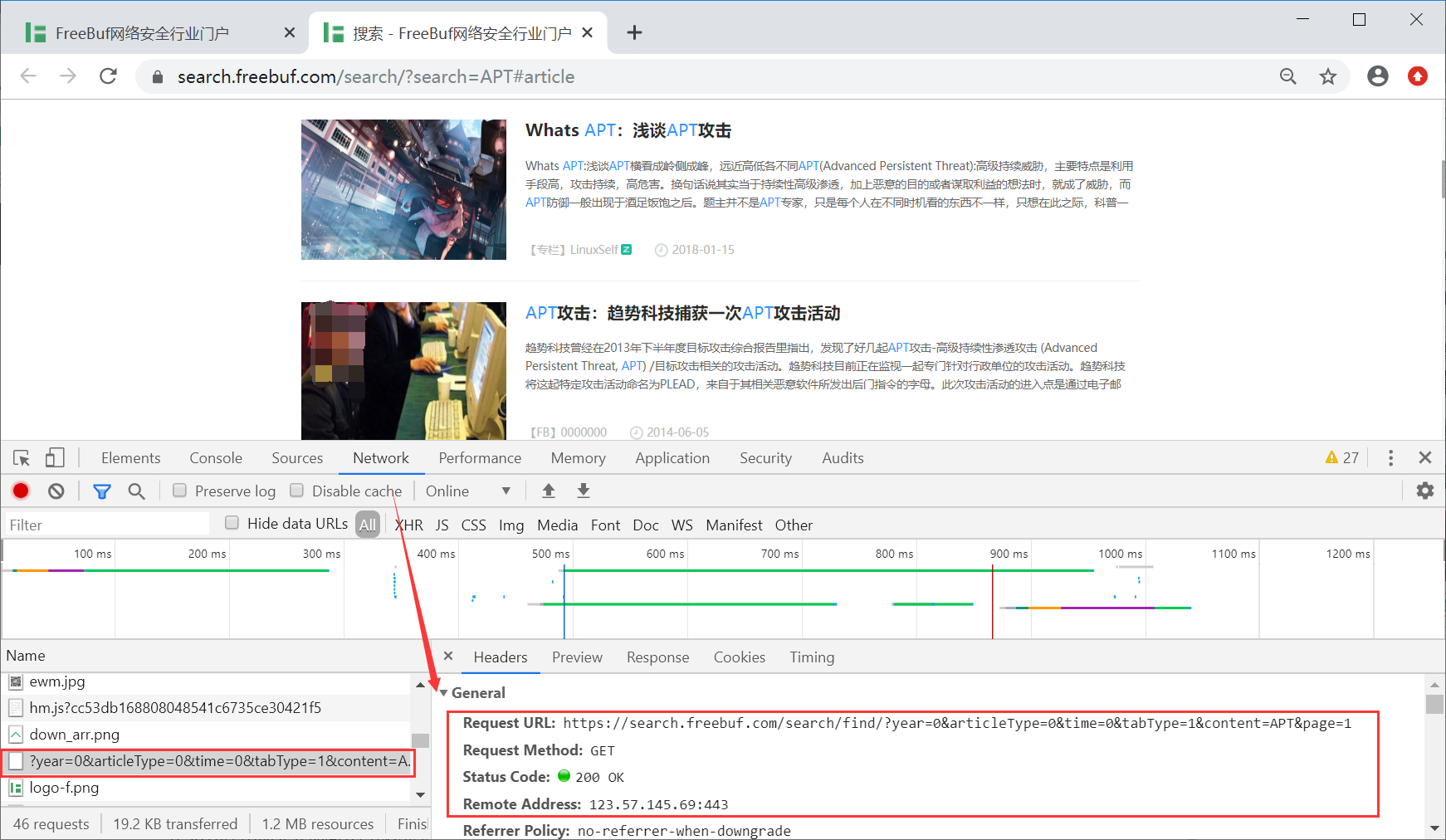Click the 27 warnings indicator

click(x=1342, y=457)
